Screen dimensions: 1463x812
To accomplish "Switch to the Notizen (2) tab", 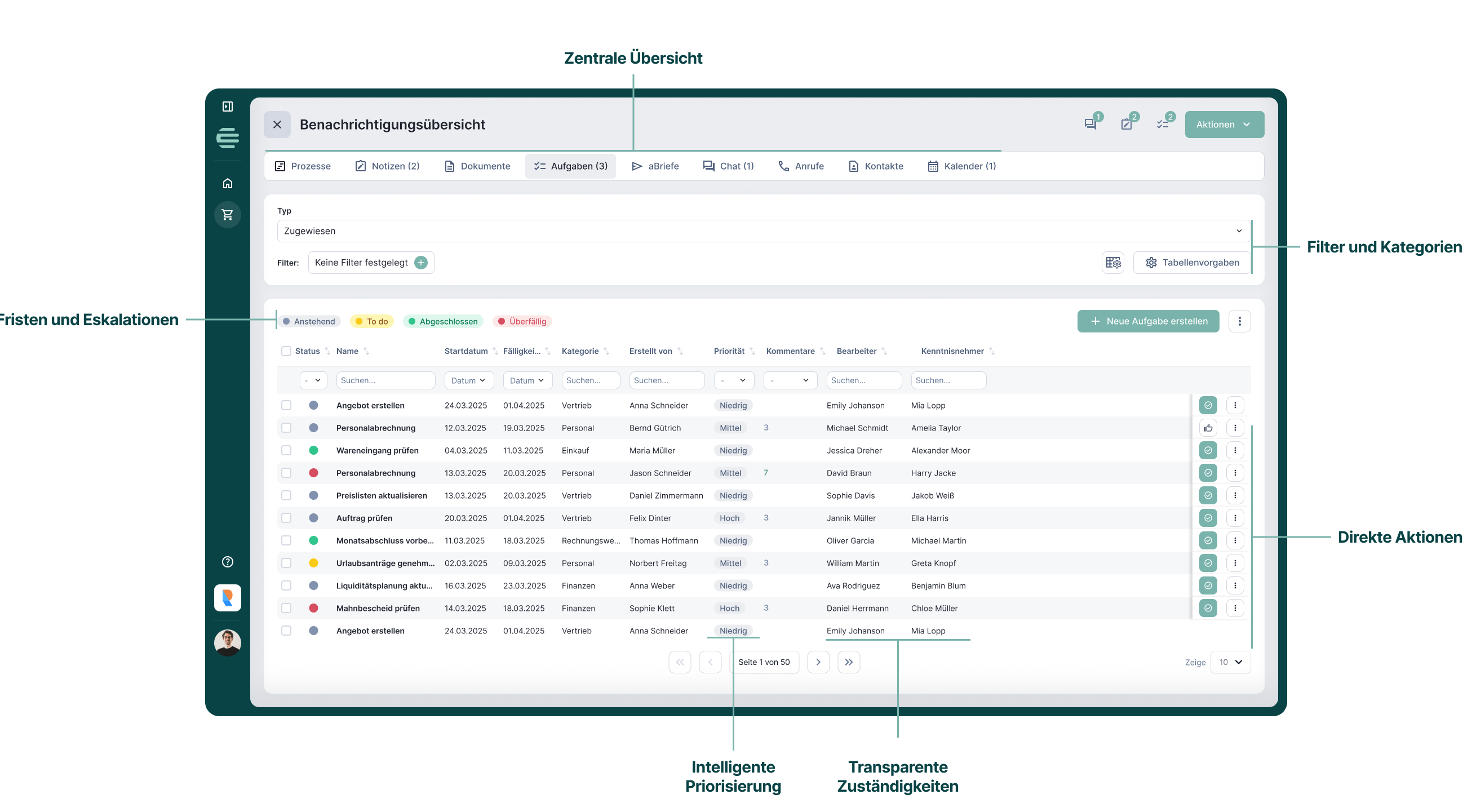I will tap(387, 166).
